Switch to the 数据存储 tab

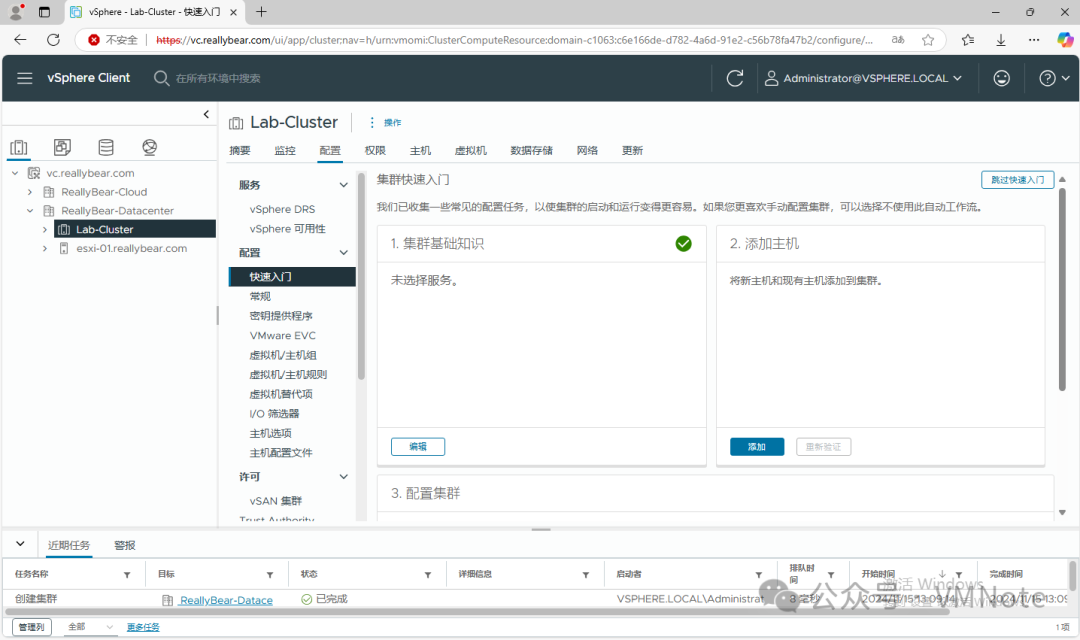pos(531,151)
